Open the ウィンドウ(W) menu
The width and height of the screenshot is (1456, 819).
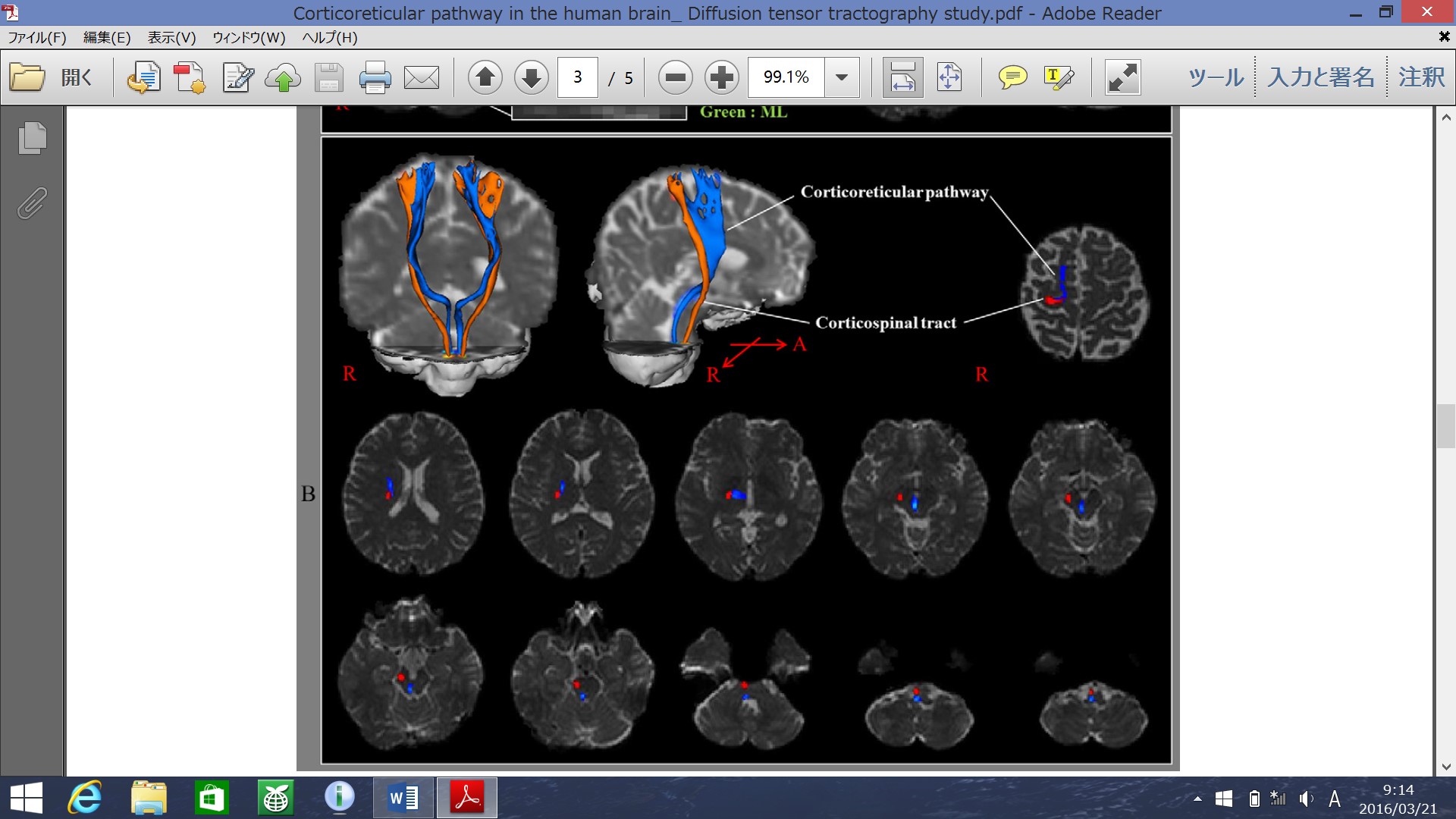coord(249,37)
